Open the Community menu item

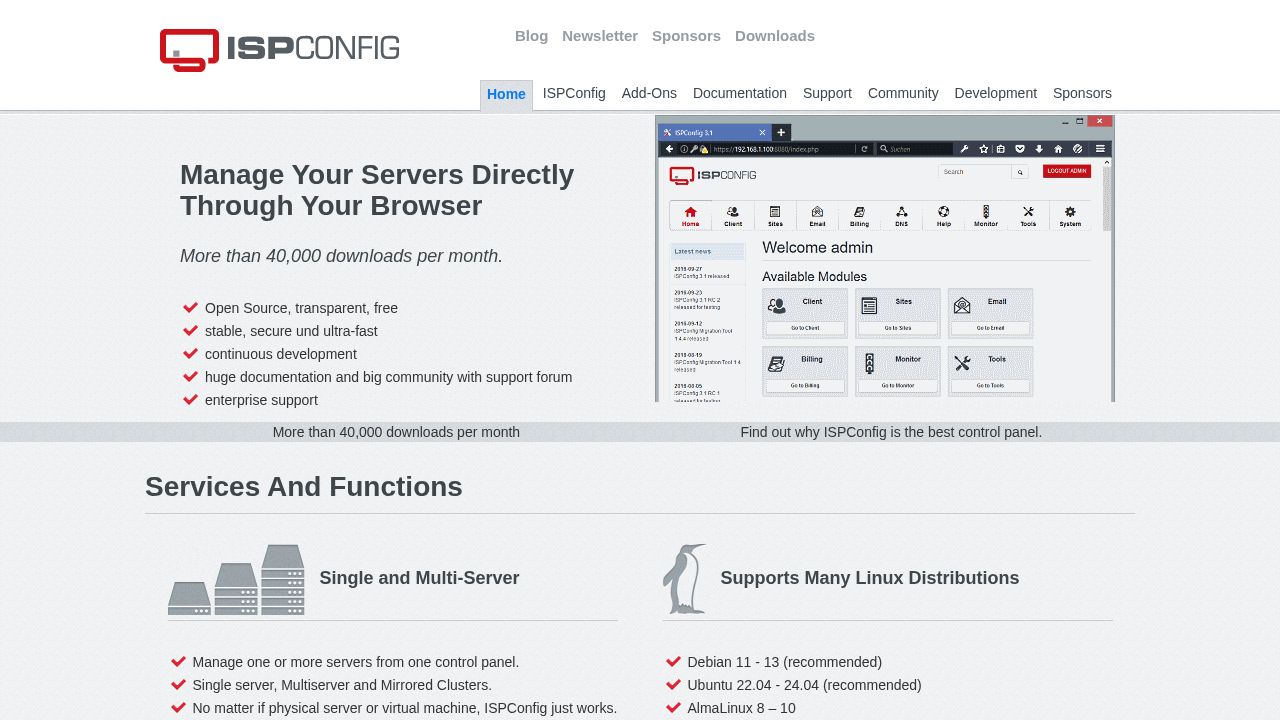coord(903,93)
